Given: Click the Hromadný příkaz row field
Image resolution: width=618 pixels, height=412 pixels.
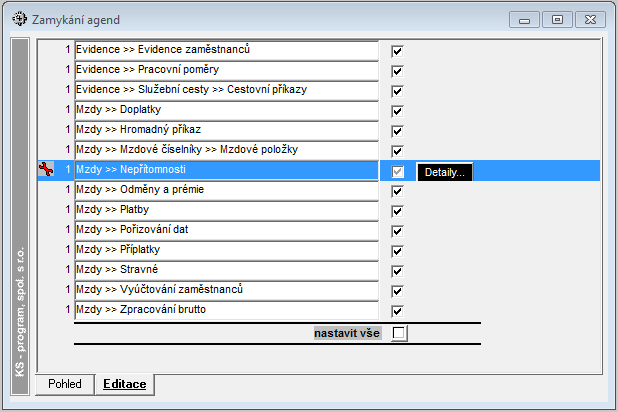Looking at the screenshot, I should pos(227,130).
